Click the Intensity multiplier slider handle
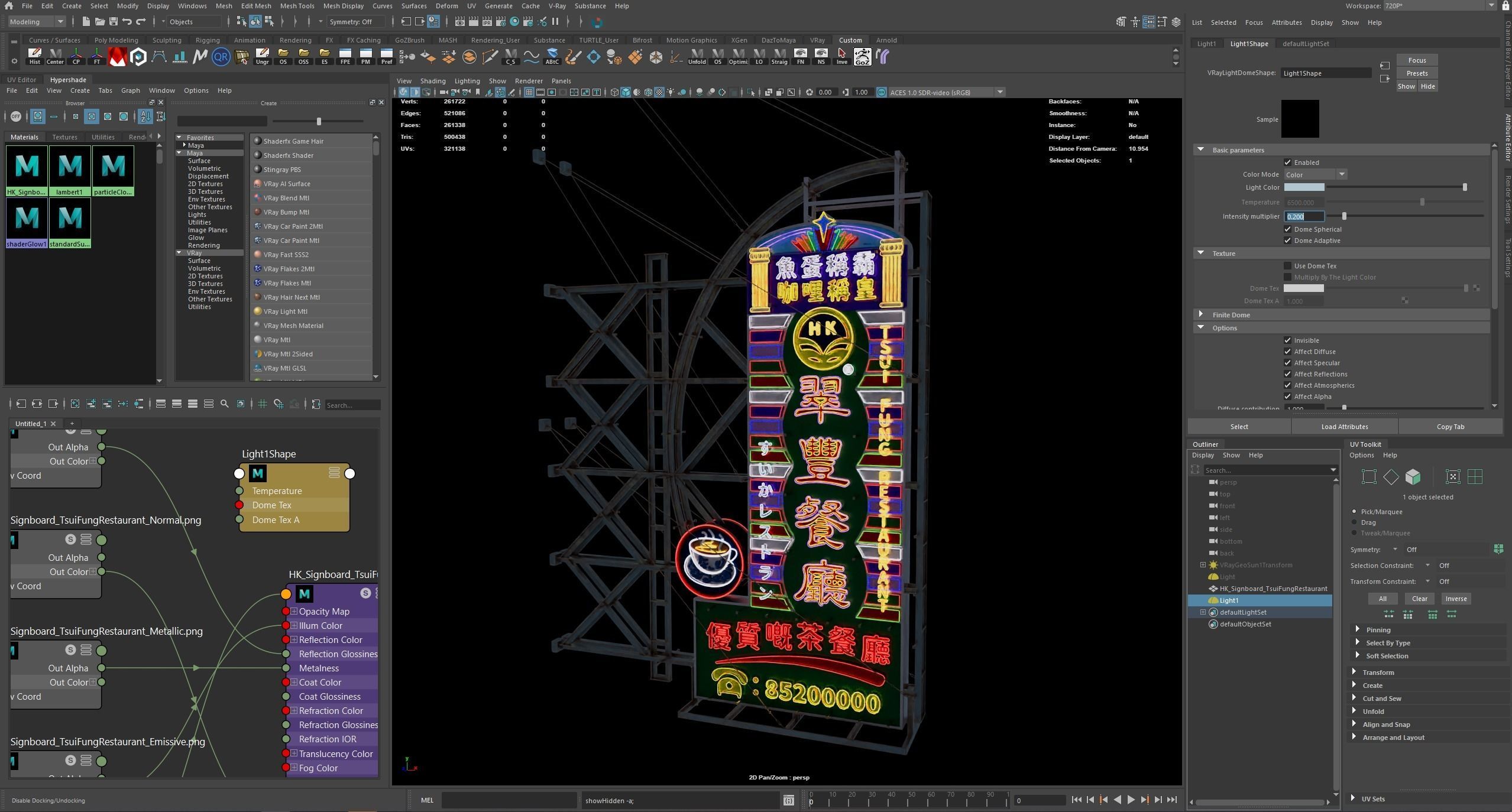1512x812 pixels. (x=1344, y=217)
